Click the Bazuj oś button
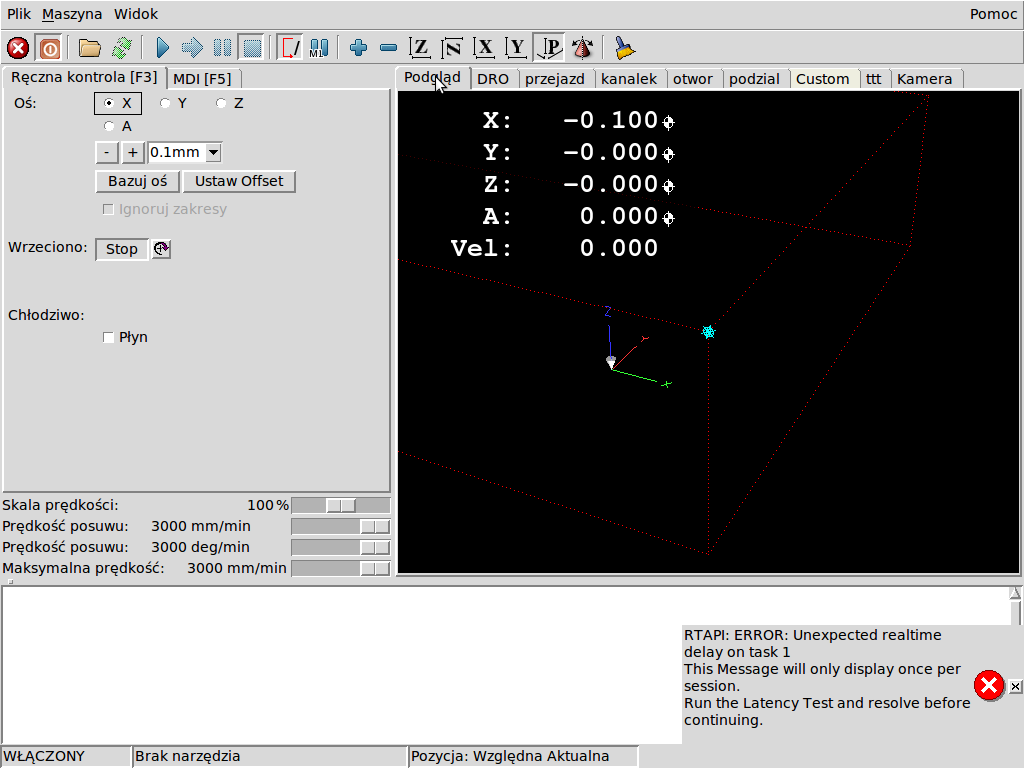 pyautogui.click(x=138, y=182)
